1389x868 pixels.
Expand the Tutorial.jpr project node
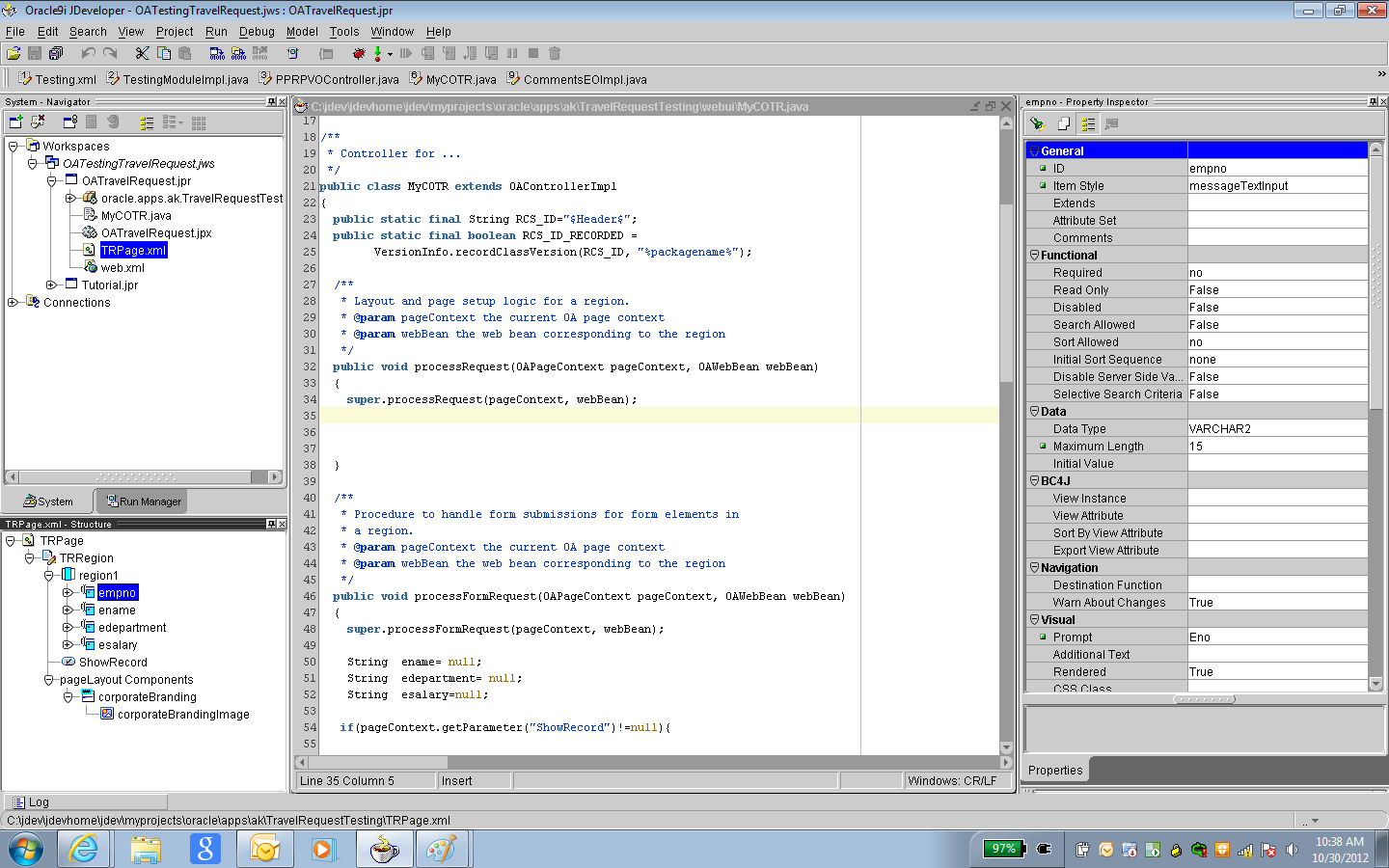pos(51,285)
